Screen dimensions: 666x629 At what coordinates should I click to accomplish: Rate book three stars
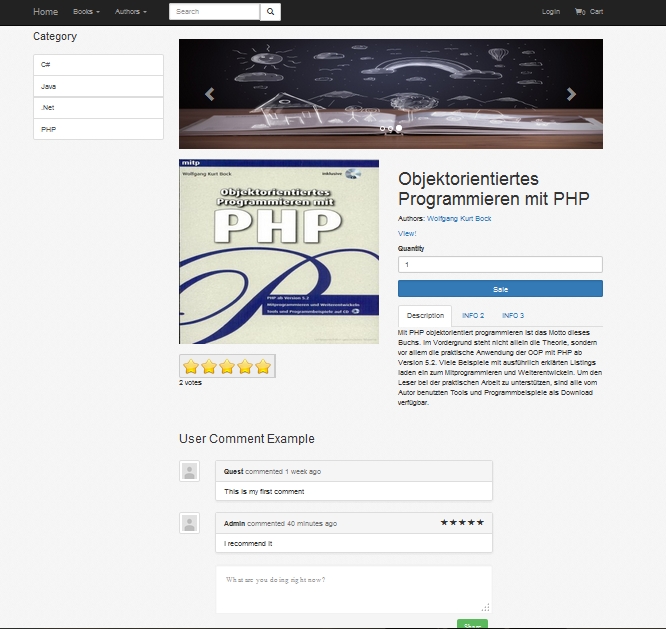227,366
